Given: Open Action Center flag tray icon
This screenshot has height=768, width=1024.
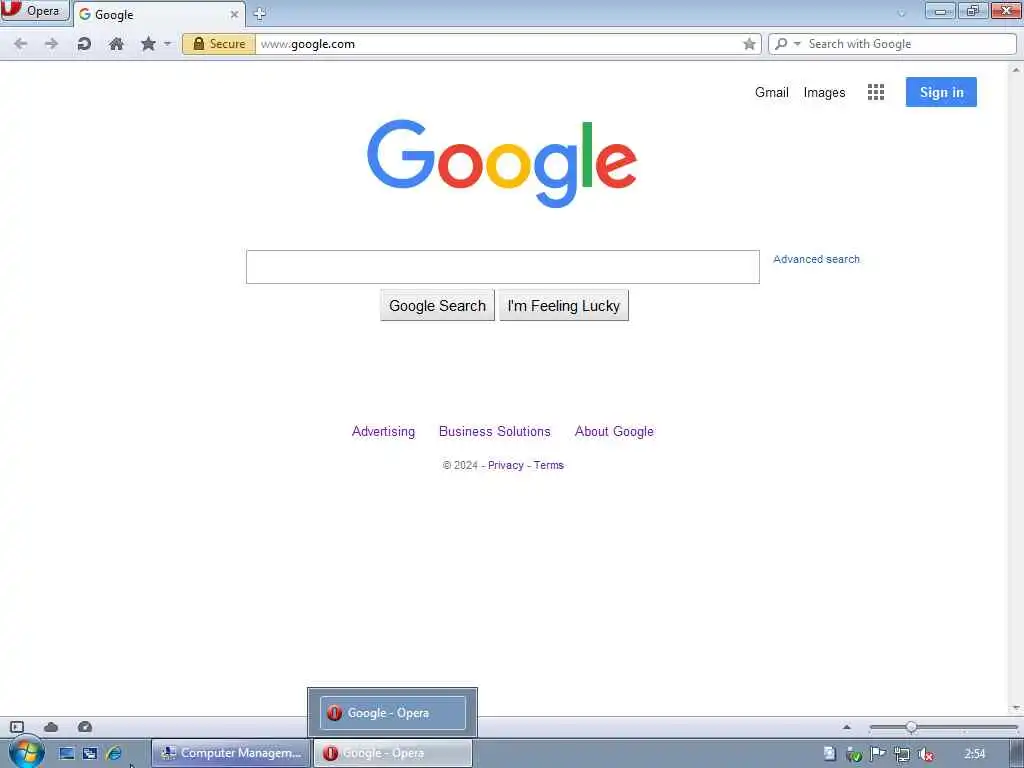Looking at the screenshot, I should click(878, 754).
